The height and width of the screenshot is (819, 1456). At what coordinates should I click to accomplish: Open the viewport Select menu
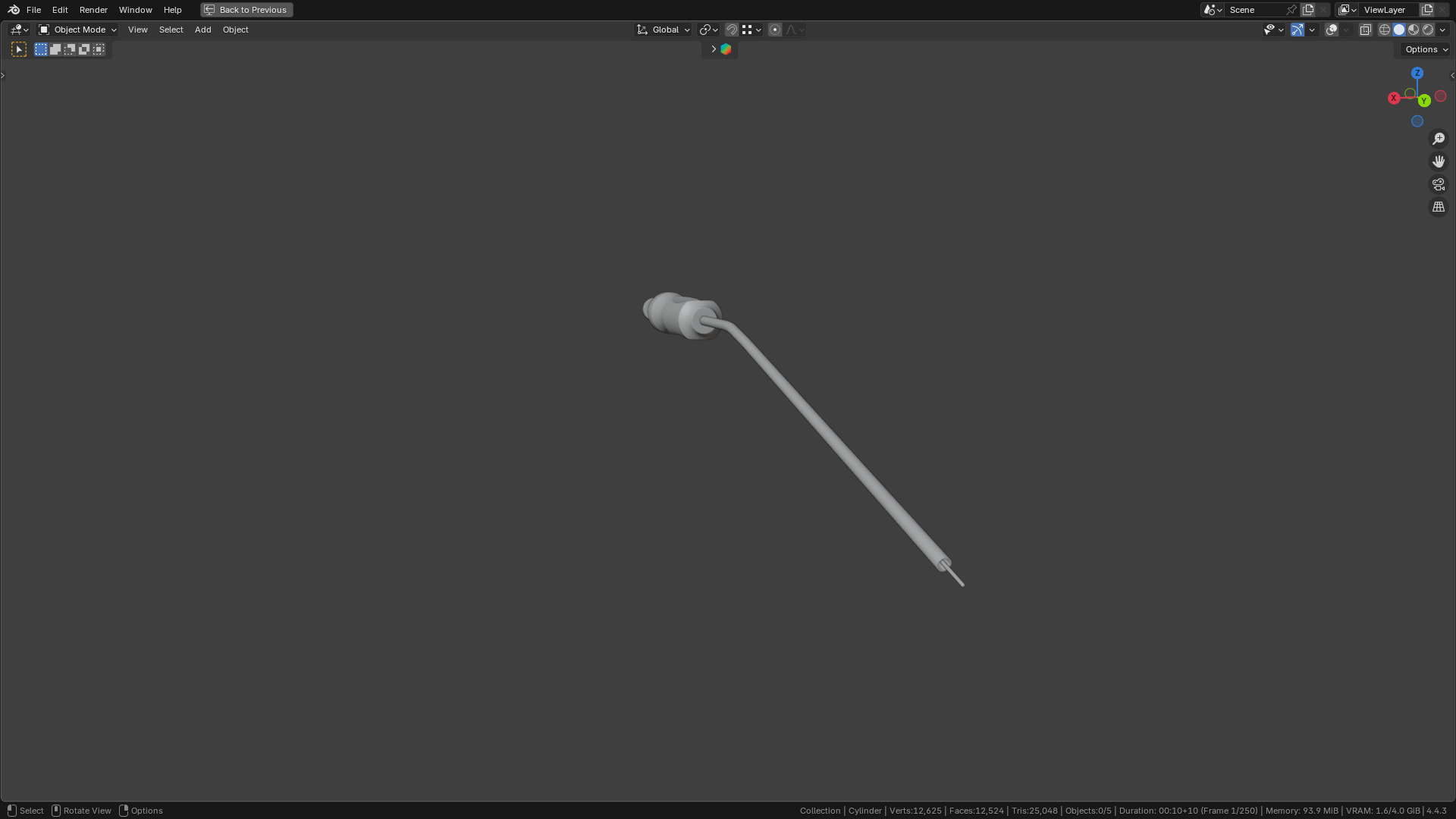(171, 30)
